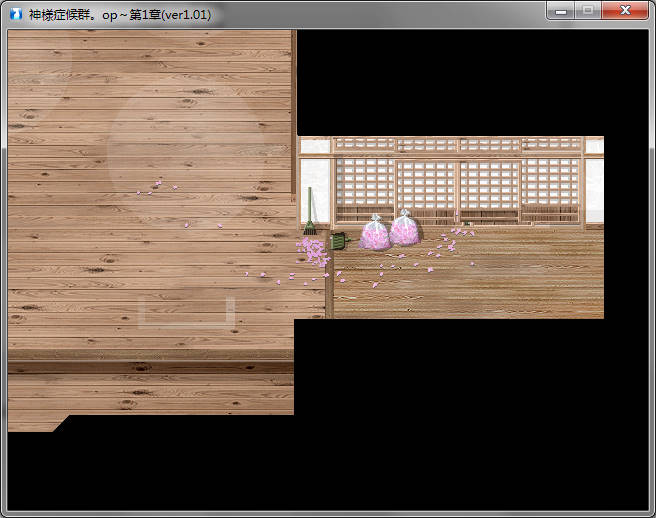
Task: Click the white square outline on the floor
Action: 186,312
